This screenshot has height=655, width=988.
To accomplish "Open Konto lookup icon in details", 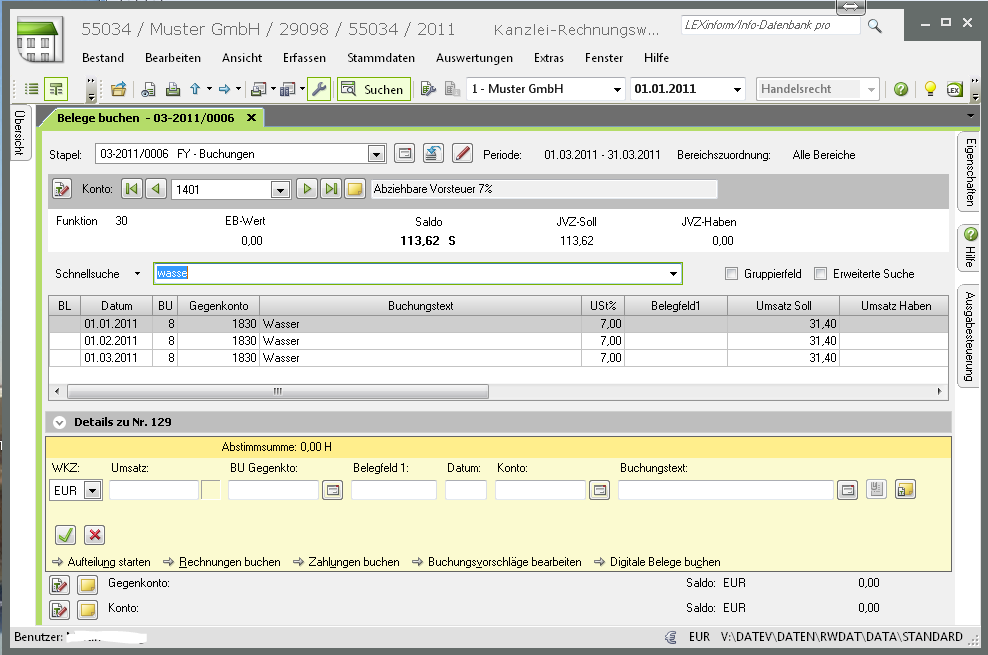I will click(x=599, y=490).
